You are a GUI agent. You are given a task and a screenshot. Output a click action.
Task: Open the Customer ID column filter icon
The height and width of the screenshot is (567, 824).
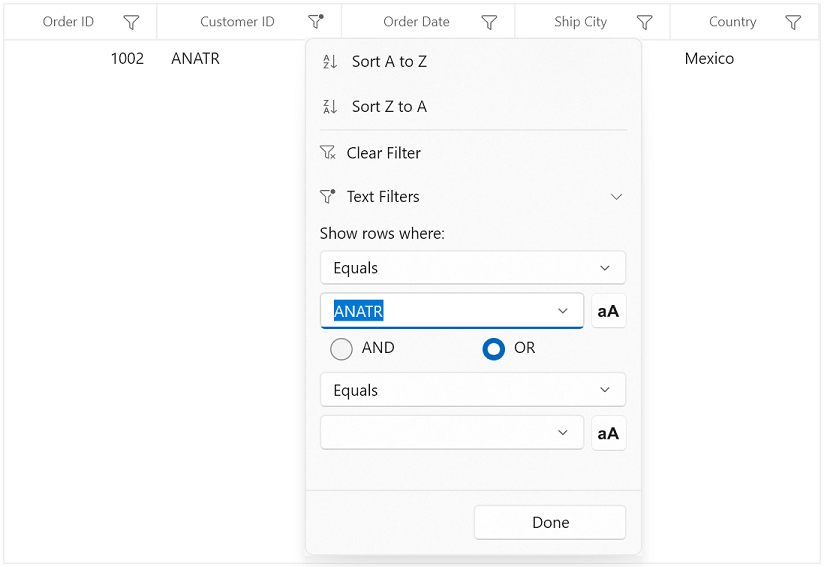[x=315, y=22]
